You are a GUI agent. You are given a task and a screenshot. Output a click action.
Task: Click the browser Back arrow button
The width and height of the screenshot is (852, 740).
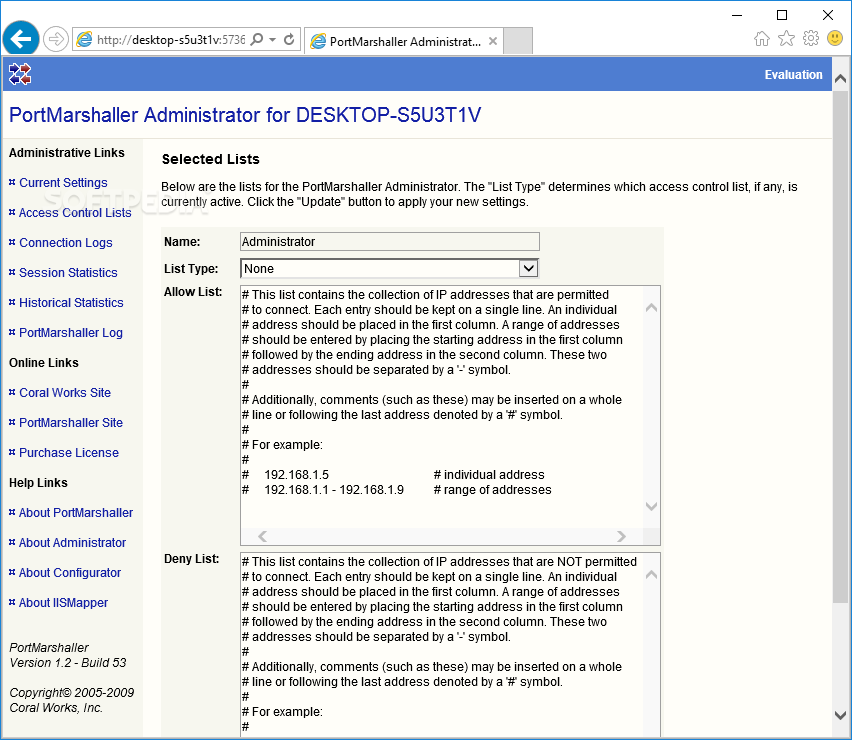(21, 39)
